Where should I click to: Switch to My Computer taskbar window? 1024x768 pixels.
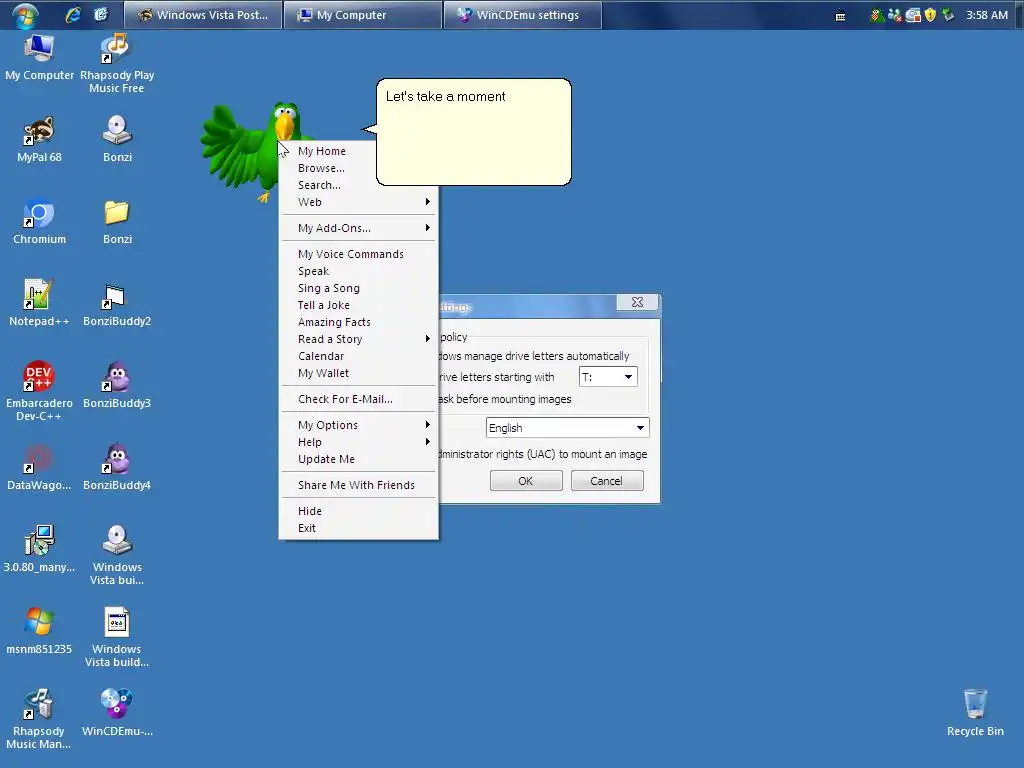(363, 15)
